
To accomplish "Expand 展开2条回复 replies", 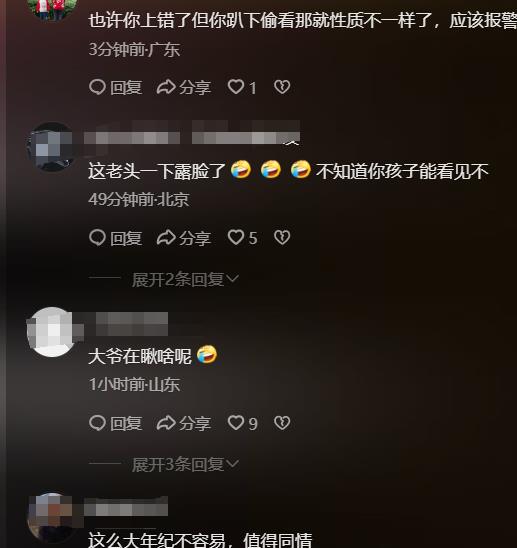I will tap(185, 279).
